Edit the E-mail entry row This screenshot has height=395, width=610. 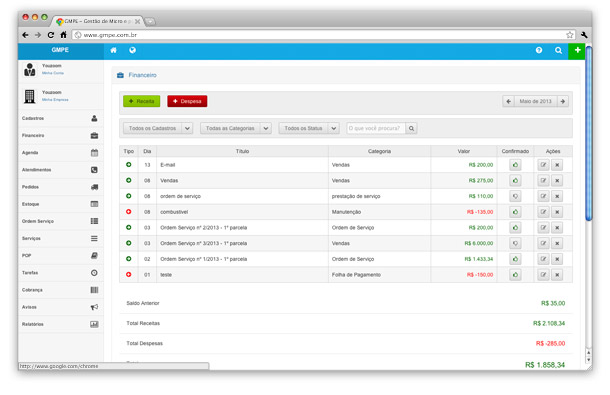point(543,165)
